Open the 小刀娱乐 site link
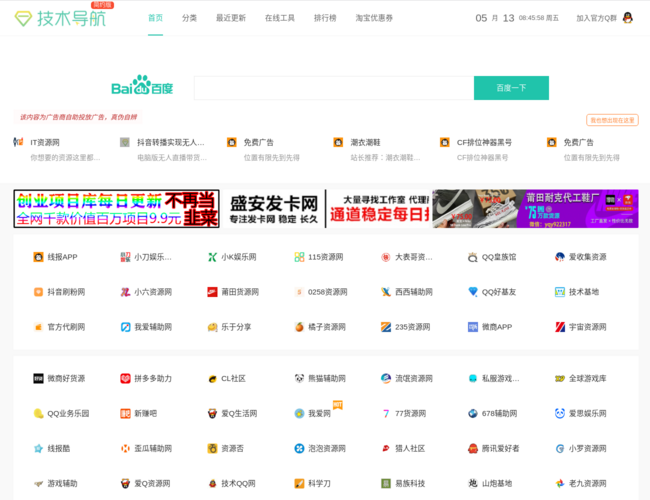 [153, 257]
